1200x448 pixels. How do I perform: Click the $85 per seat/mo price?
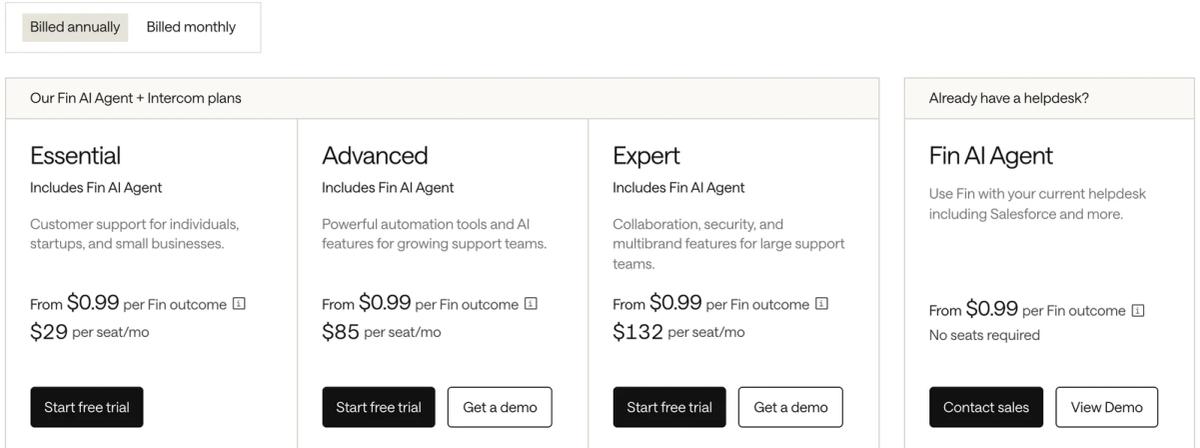coord(381,332)
